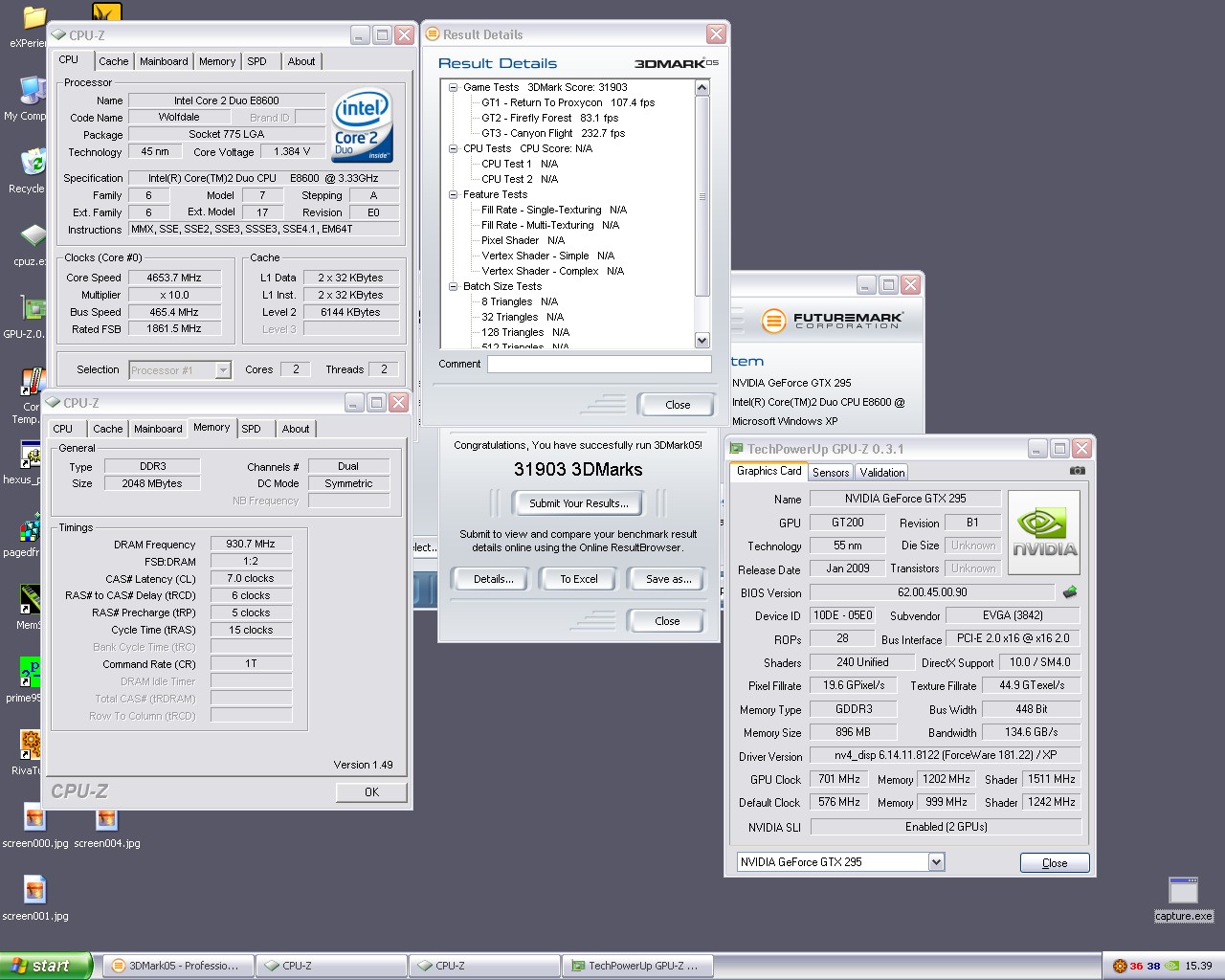Click GPU-Z screenshot camera icon
The width and height of the screenshot is (1225, 980).
1077,470
